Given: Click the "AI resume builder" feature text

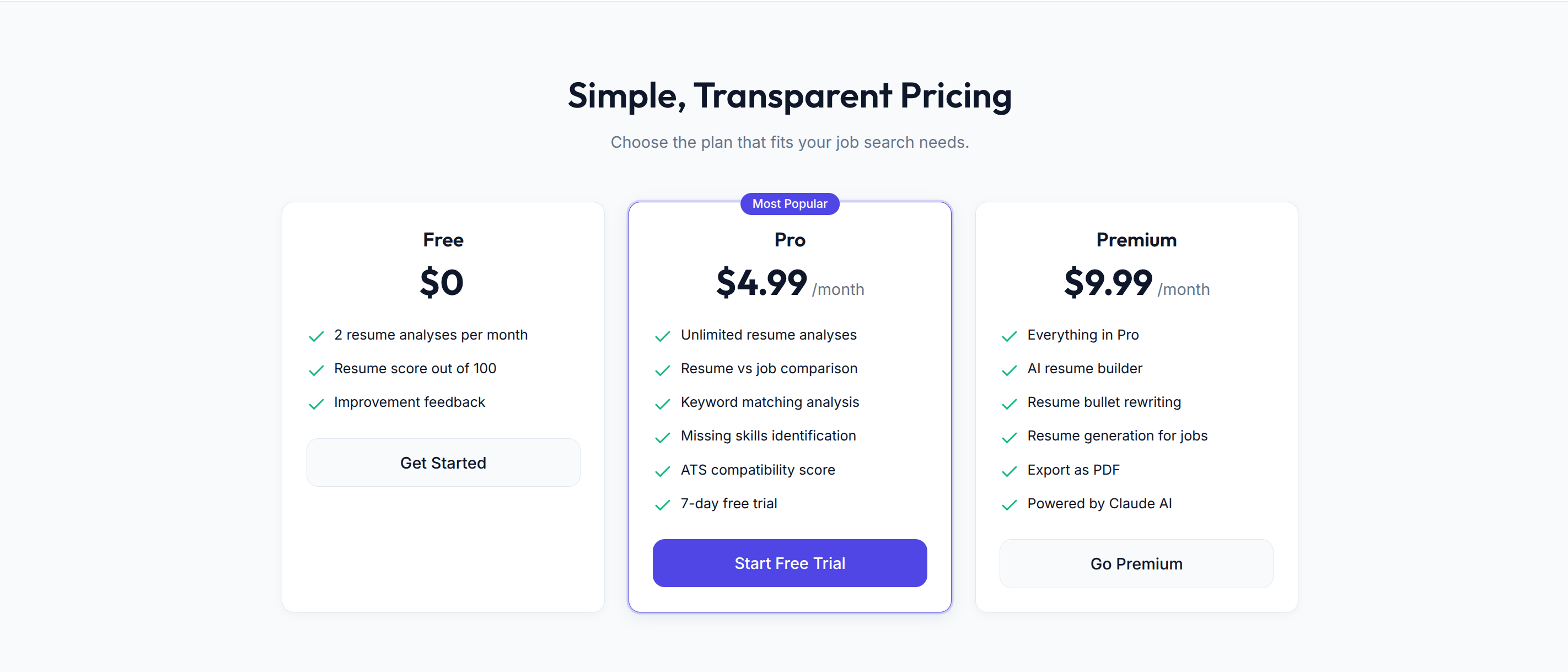Looking at the screenshot, I should click(x=1084, y=368).
